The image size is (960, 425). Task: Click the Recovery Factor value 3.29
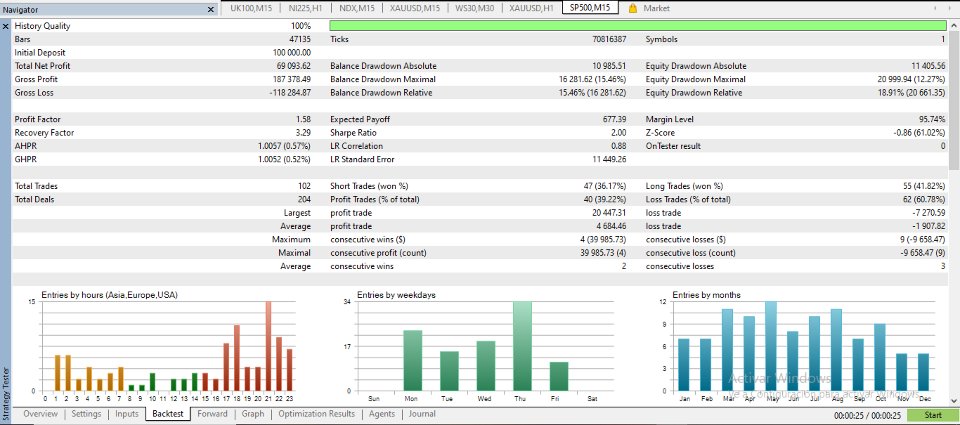[302, 133]
